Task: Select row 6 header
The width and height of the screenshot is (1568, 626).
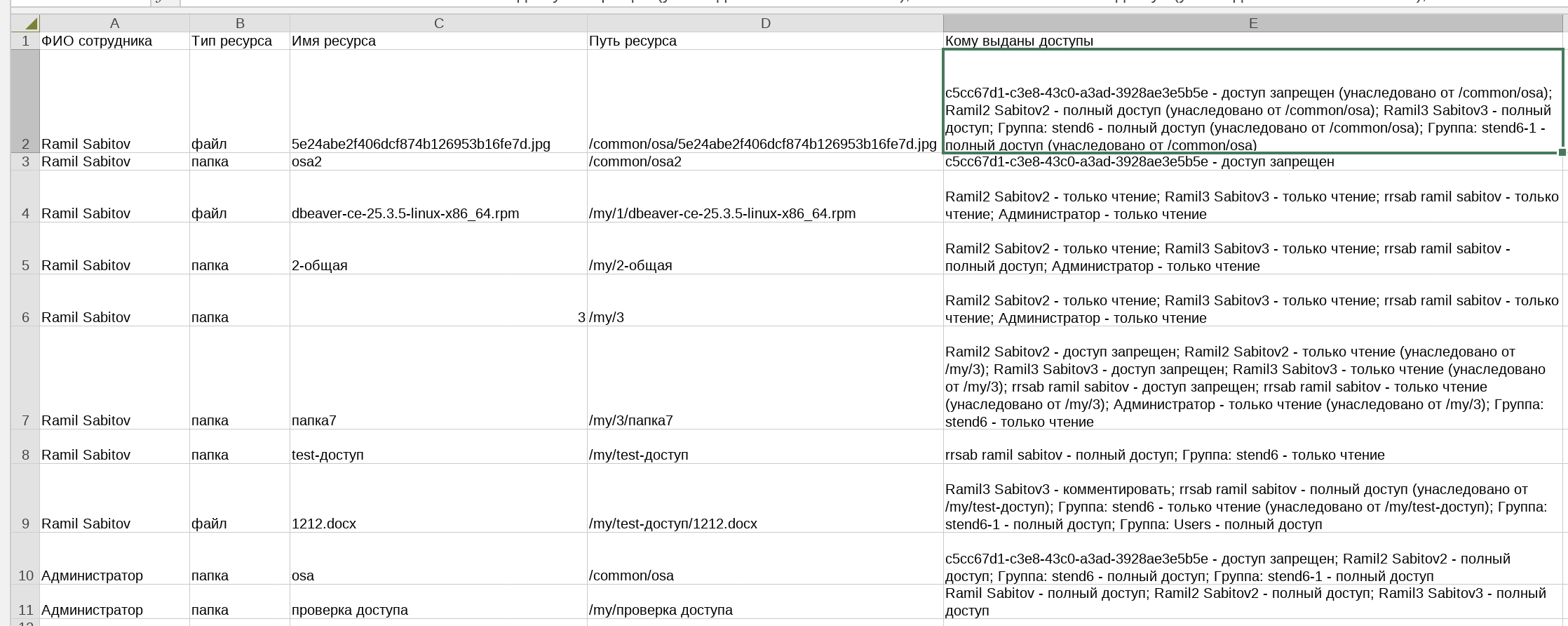Action: coord(25,300)
